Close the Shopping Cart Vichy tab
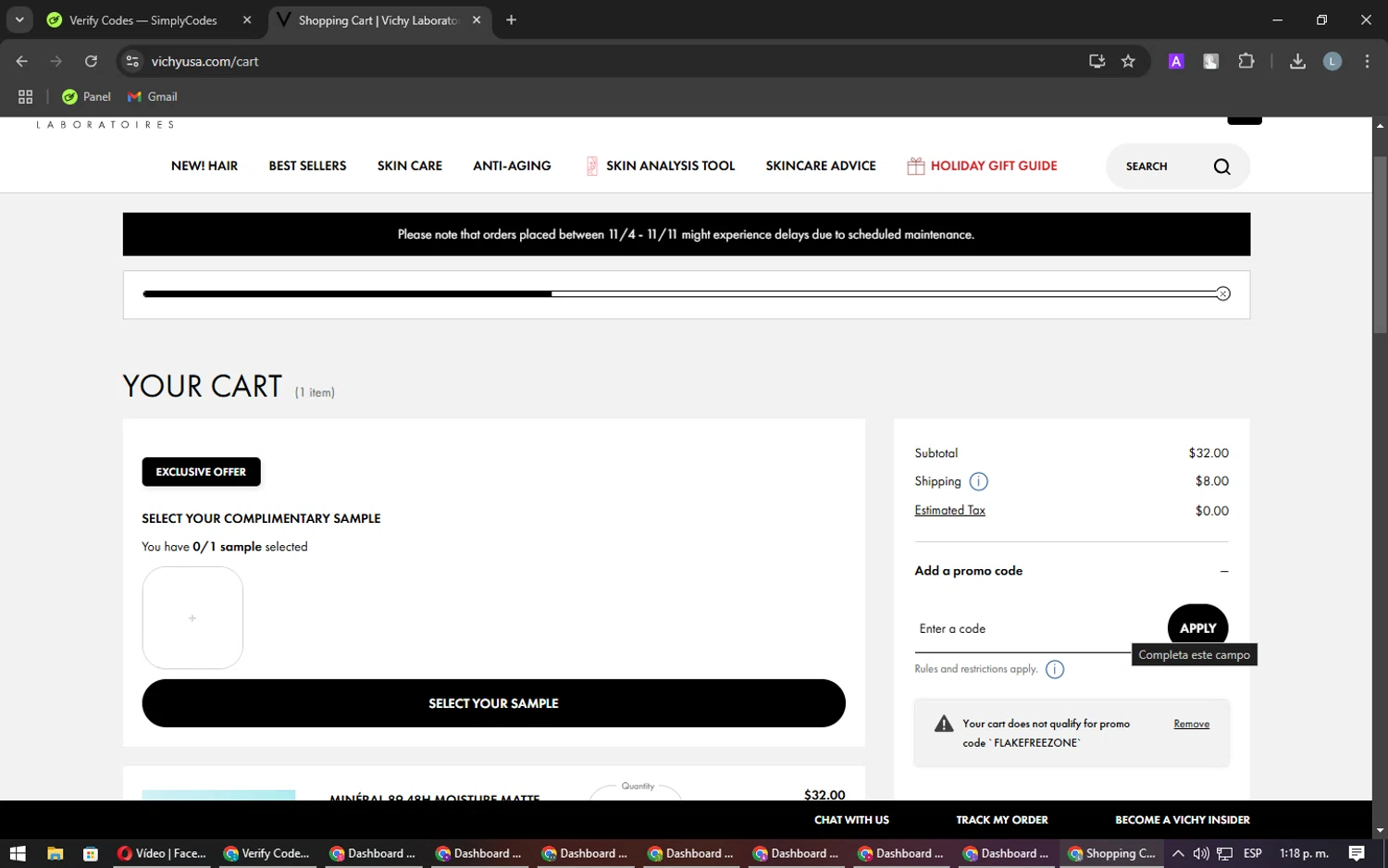Viewport: 1388px width, 868px height. coord(477,20)
